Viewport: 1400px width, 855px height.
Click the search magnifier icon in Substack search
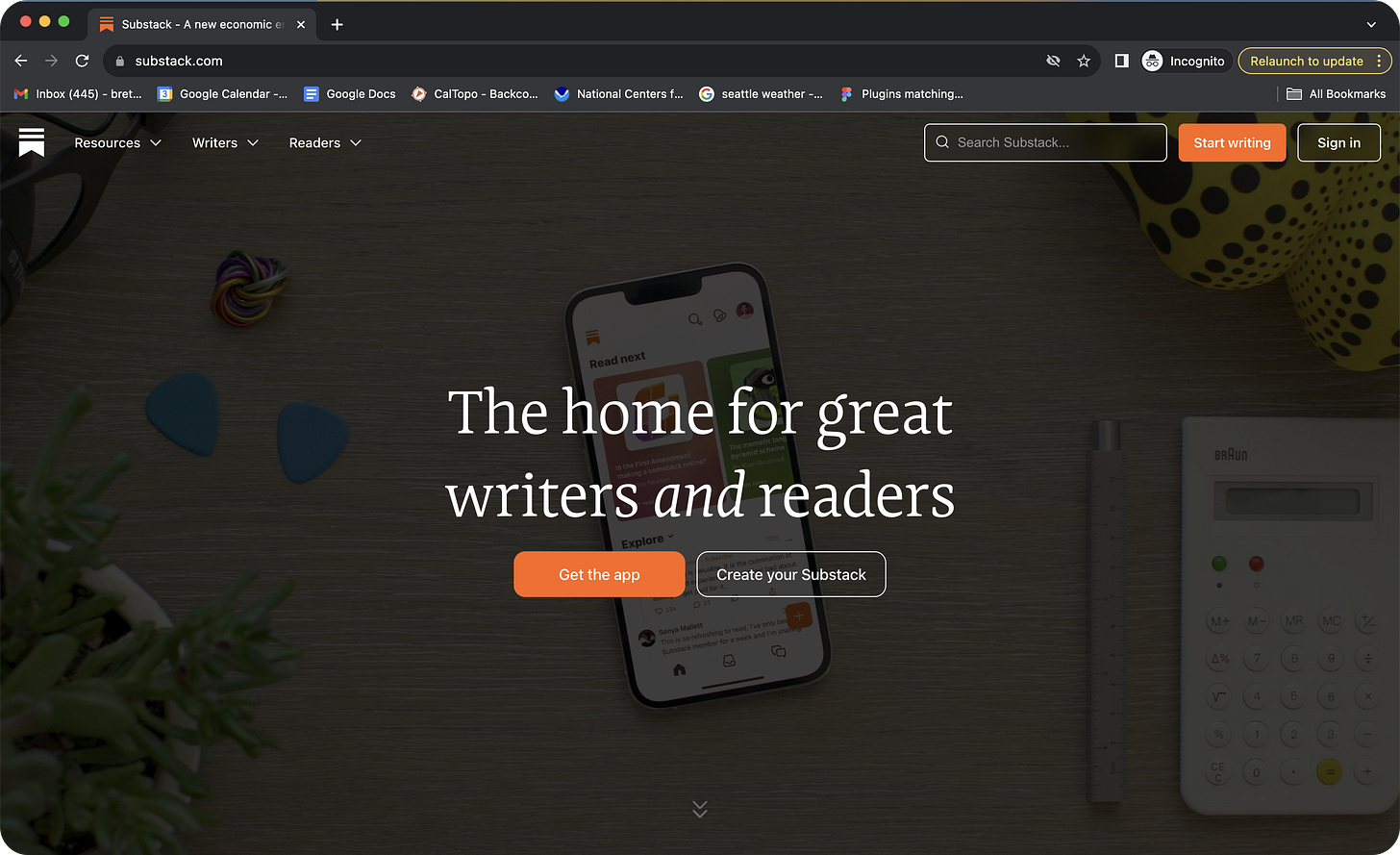click(942, 142)
